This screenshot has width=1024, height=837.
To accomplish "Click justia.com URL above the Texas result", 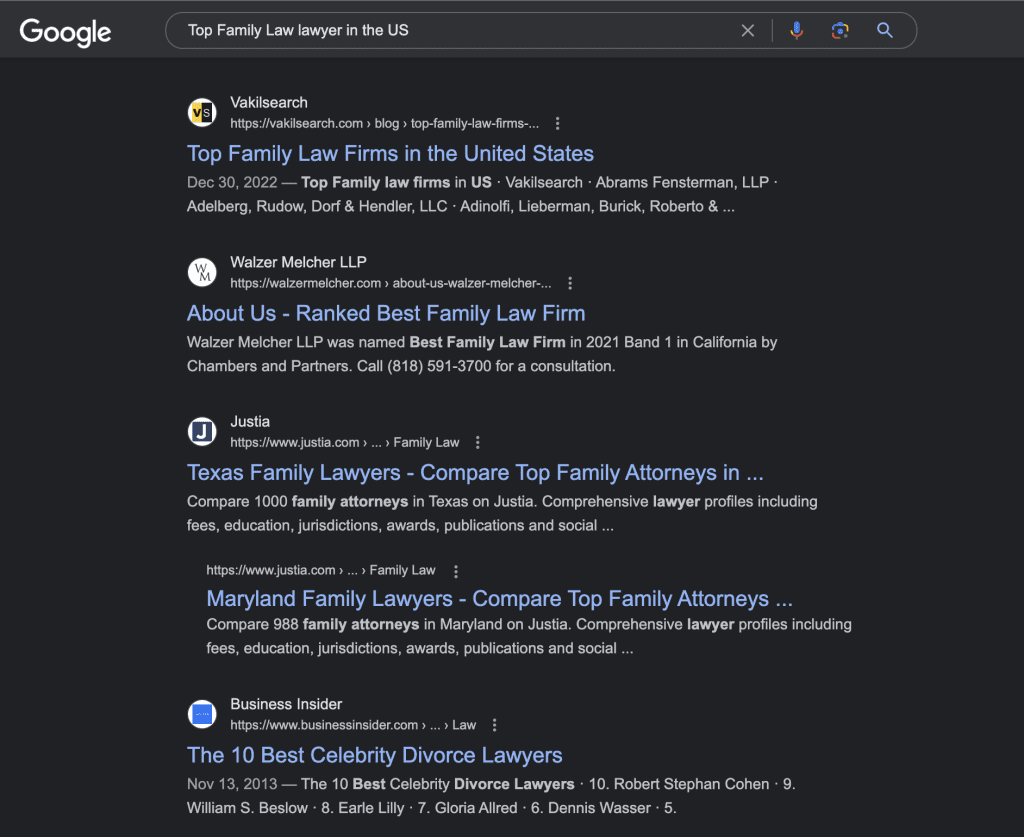I will tap(344, 443).
